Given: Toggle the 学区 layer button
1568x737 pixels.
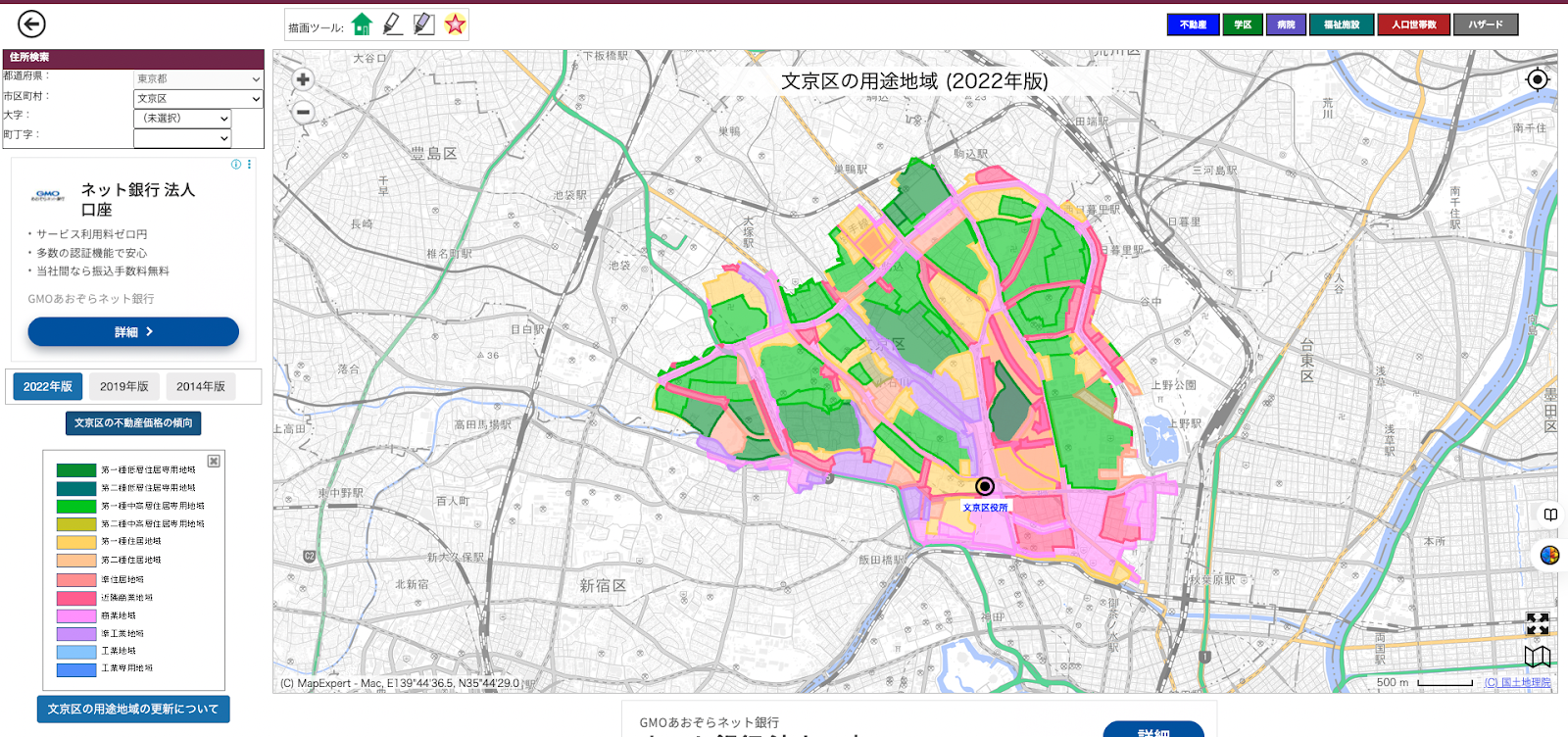Looking at the screenshot, I should point(1242,25).
